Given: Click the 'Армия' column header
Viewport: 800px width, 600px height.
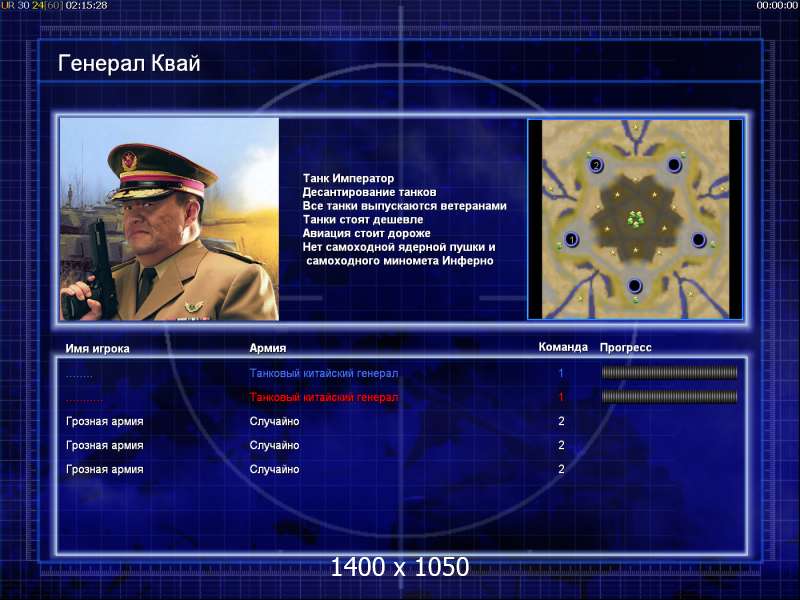Looking at the screenshot, I should (x=268, y=348).
